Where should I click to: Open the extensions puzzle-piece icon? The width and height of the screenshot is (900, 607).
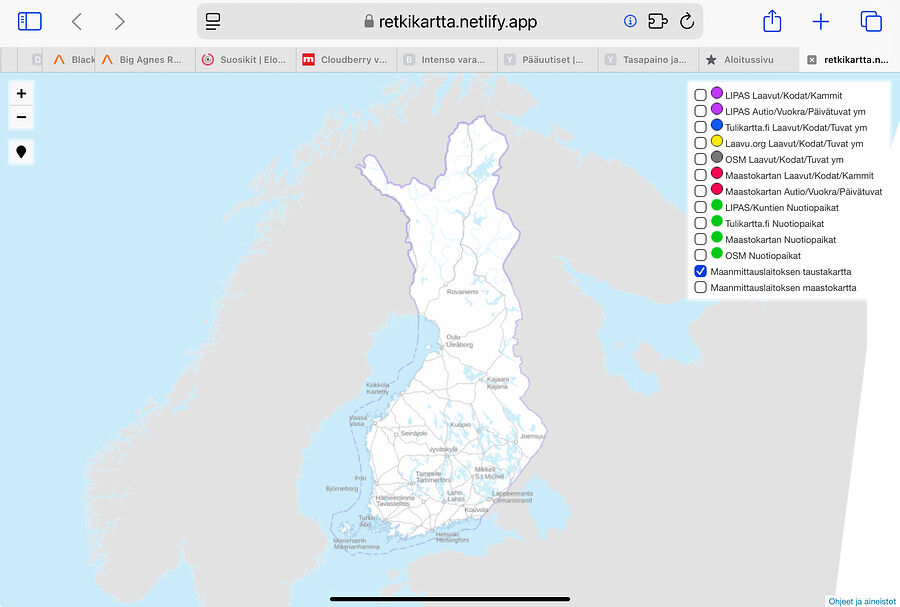coord(655,20)
